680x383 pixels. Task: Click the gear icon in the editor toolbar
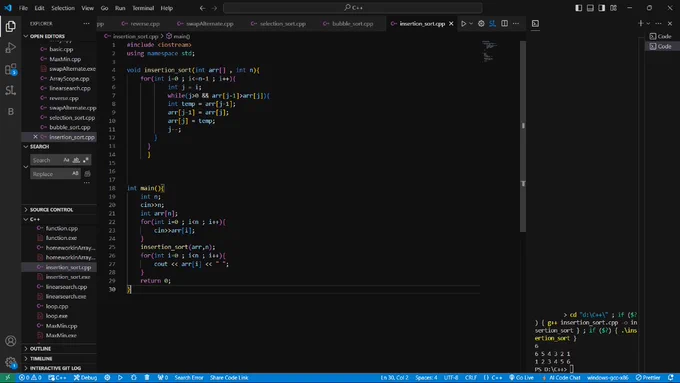coord(481,23)
